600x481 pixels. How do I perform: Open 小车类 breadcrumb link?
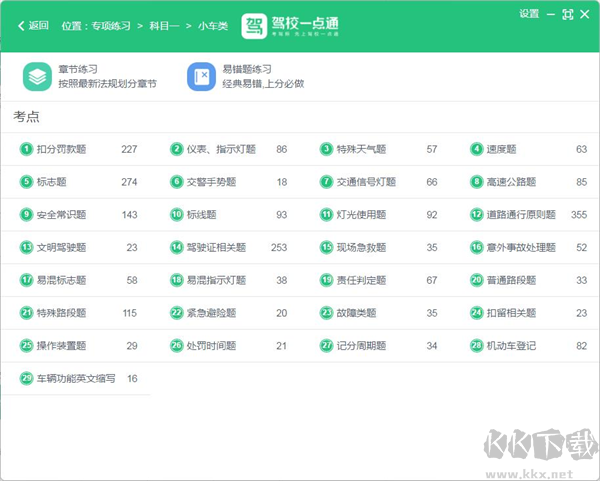coord(213,26)
